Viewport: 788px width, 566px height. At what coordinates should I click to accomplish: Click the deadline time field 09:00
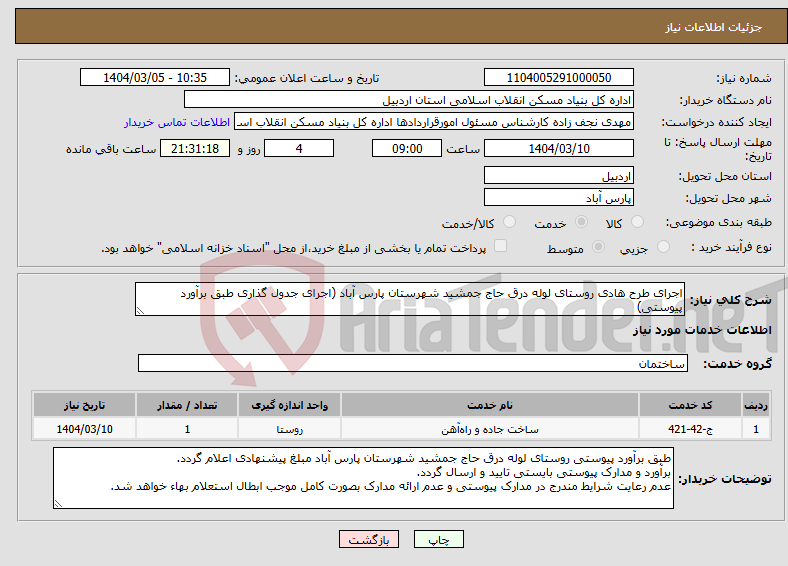pyautogui.click(x=407, y=148)
